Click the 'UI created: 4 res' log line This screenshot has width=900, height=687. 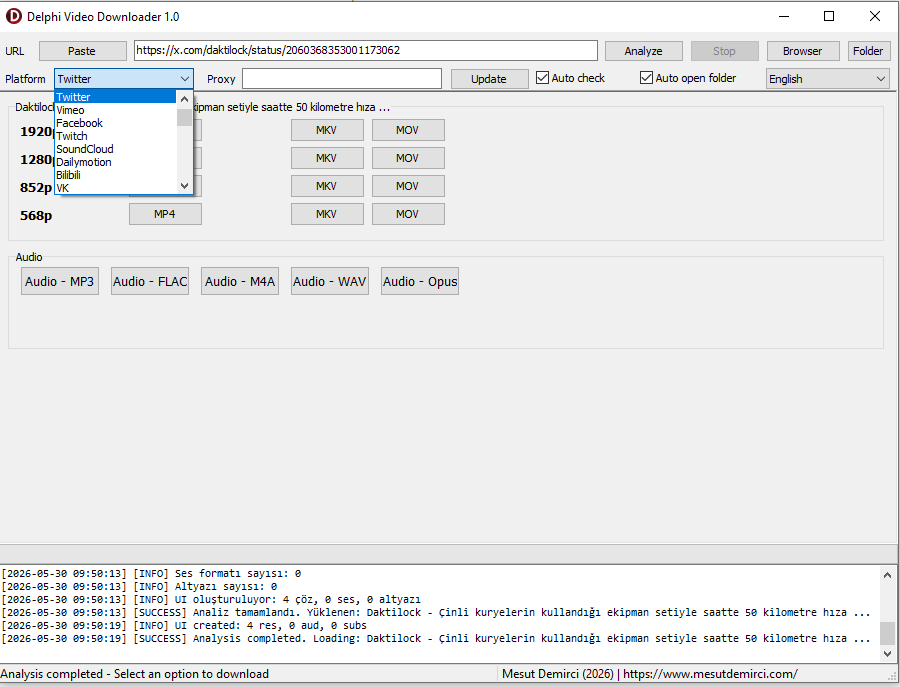(184, 626)
